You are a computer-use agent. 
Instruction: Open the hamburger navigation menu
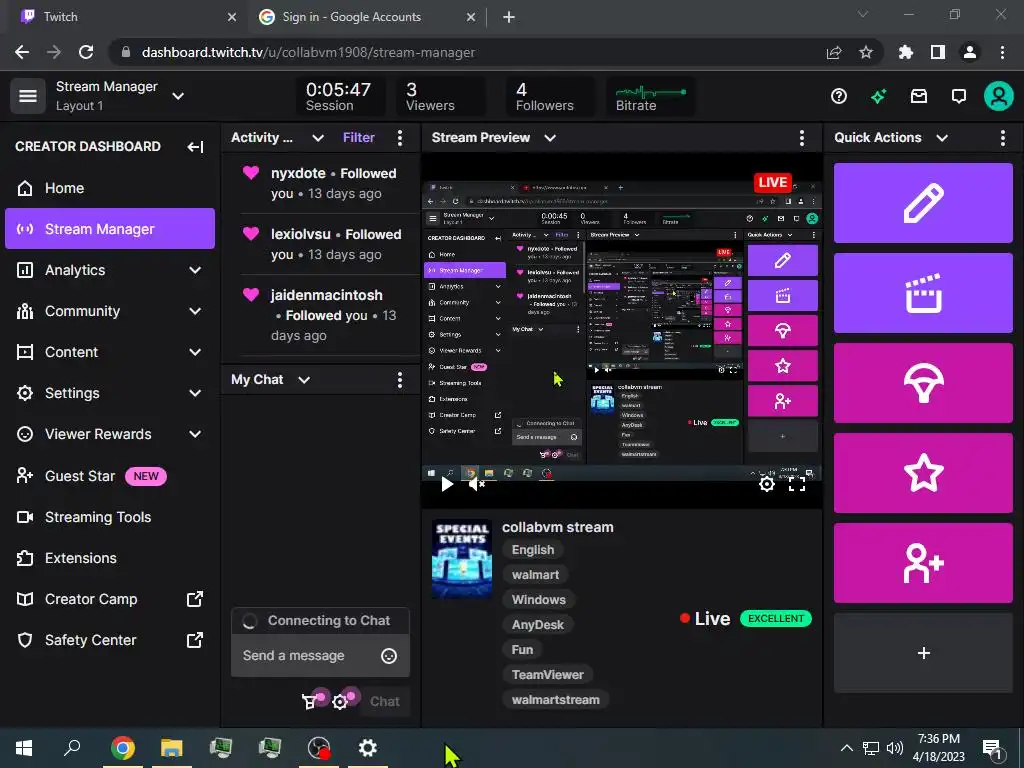[x=27, y=96]
